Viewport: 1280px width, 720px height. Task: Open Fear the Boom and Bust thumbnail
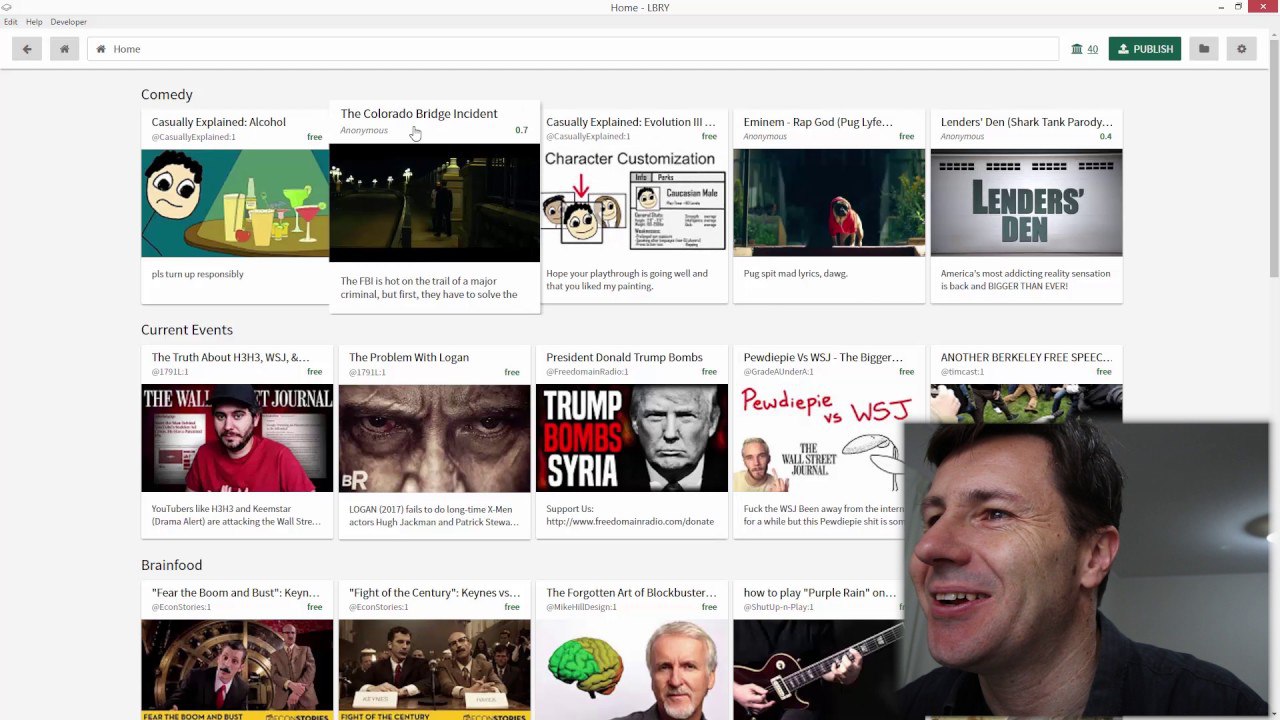(x=237, y=669)
